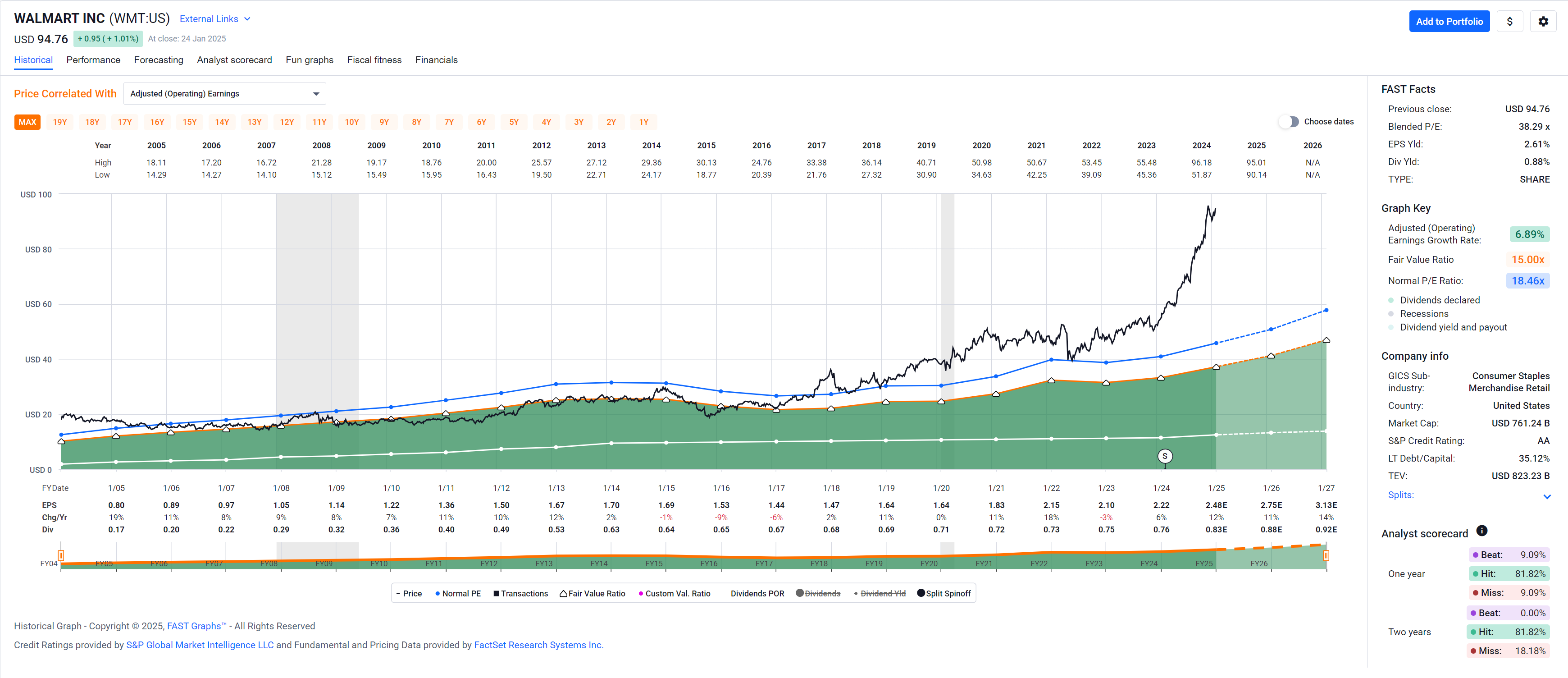Open the Analyst scorecard tab
This screenshot has width=1568, height=678.
pyautogui.click(x=234, y=60)
